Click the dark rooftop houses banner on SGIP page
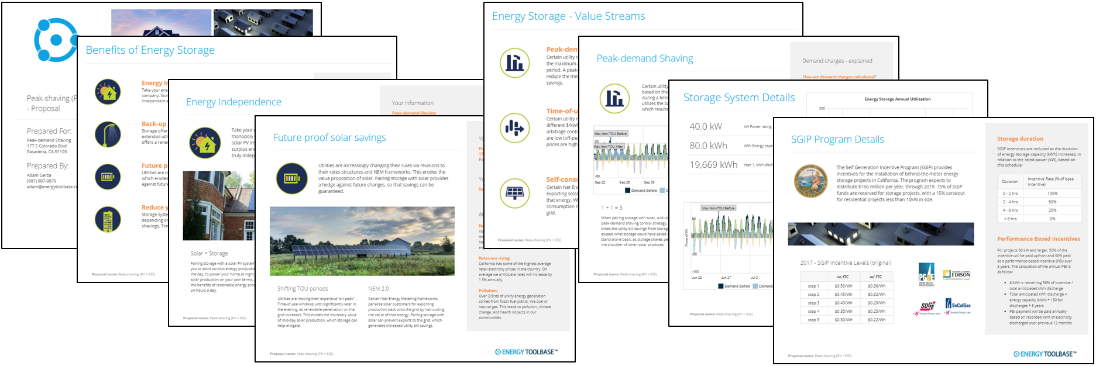 click(881, 234)
